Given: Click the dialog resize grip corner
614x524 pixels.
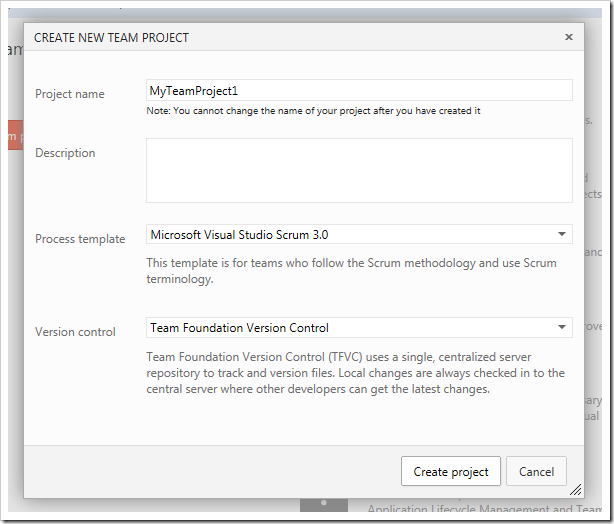Looking at the screenshot, I should click(576, 491).
